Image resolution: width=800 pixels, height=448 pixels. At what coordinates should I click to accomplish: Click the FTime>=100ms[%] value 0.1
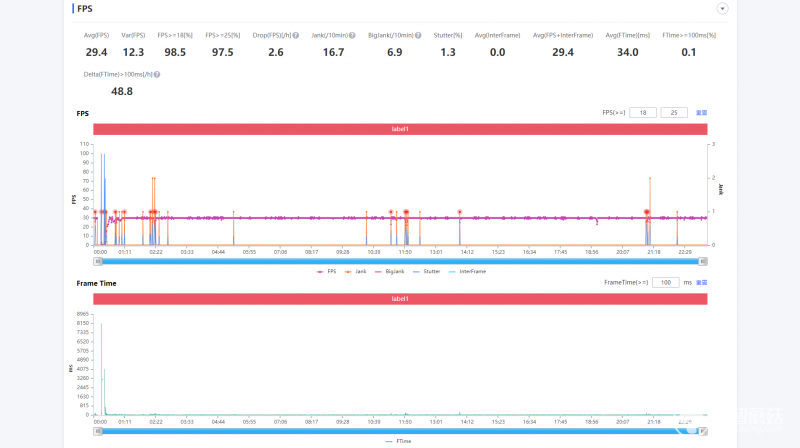[x=689, y=53]
